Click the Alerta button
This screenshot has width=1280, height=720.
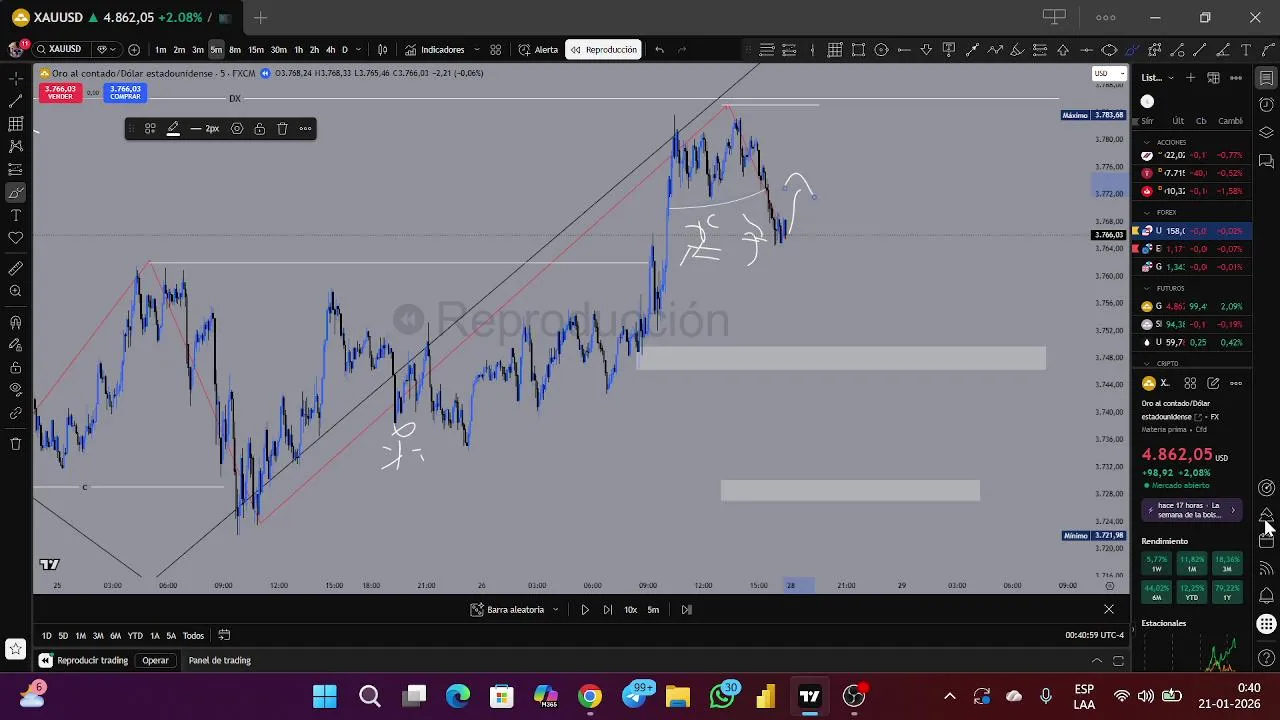pyautogui.click(x=538, y=49)
